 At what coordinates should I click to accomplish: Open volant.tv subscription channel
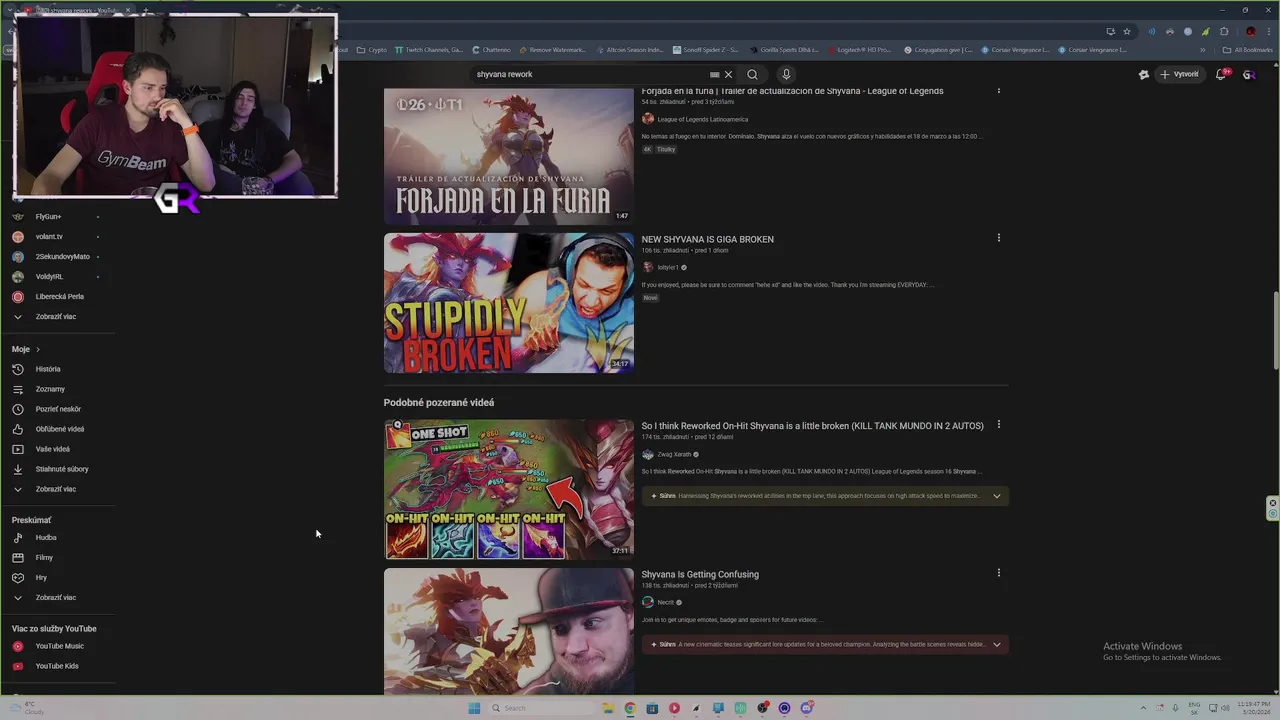(48, 237)
